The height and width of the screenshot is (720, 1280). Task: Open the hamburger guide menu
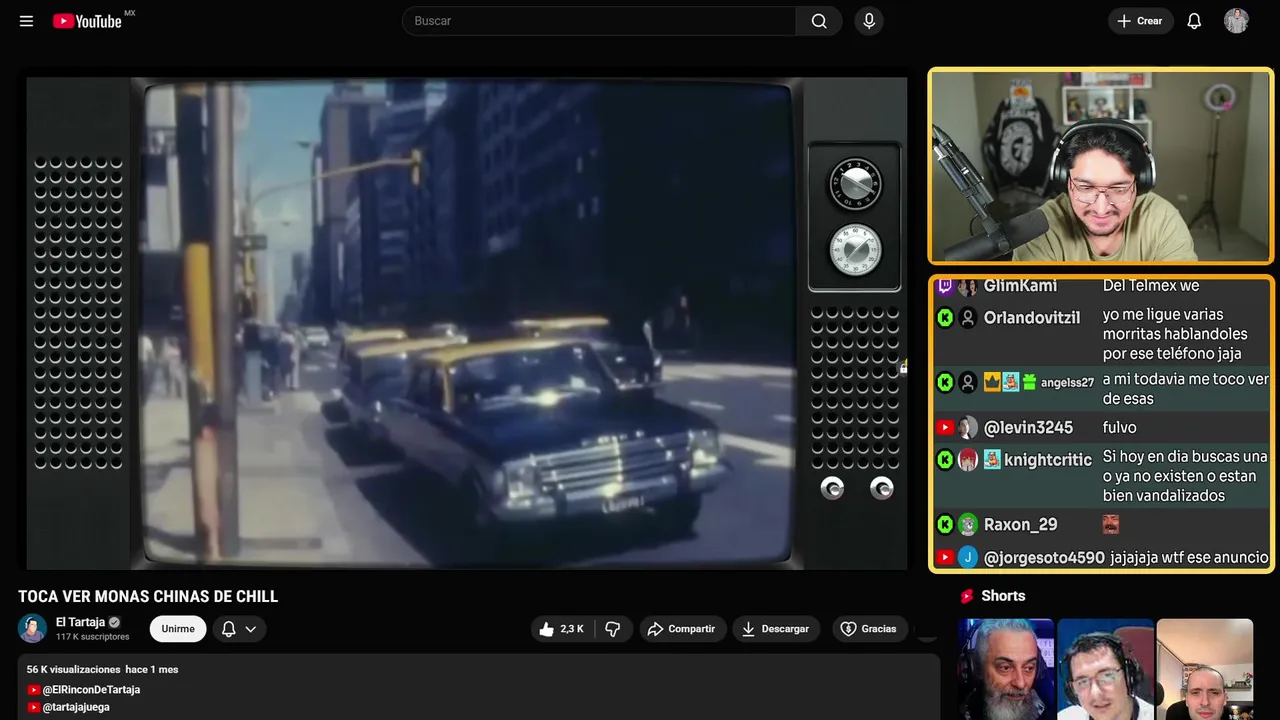click(26, 21)
